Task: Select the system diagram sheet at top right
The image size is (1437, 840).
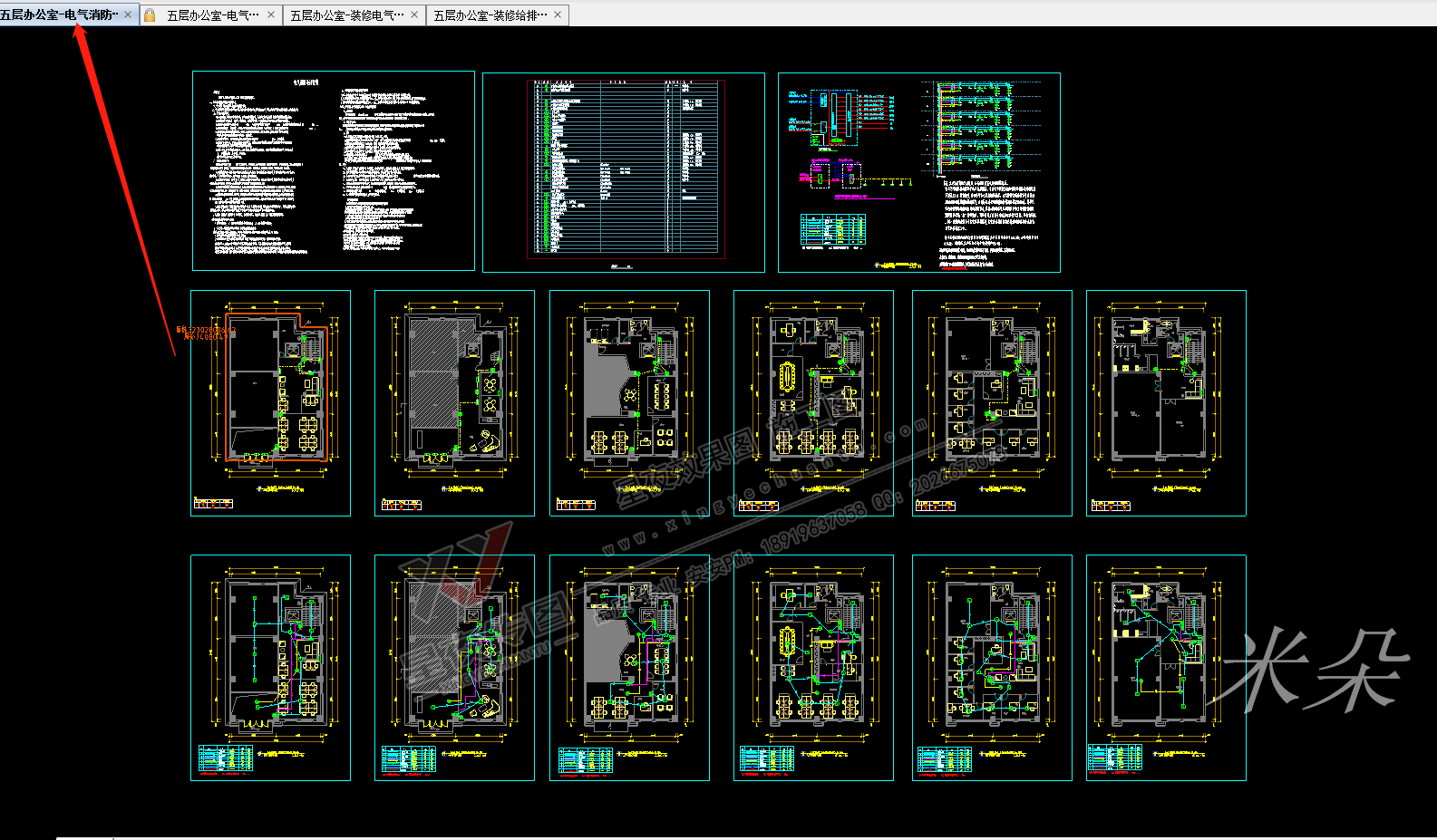Action: click(x=918, y=172)
